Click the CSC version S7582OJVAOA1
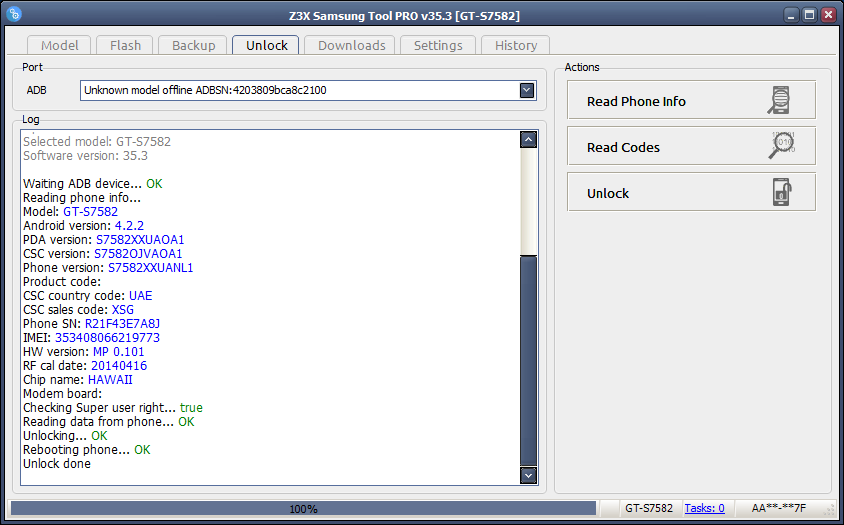Screen dimensions: 844x525 (138, 254)
